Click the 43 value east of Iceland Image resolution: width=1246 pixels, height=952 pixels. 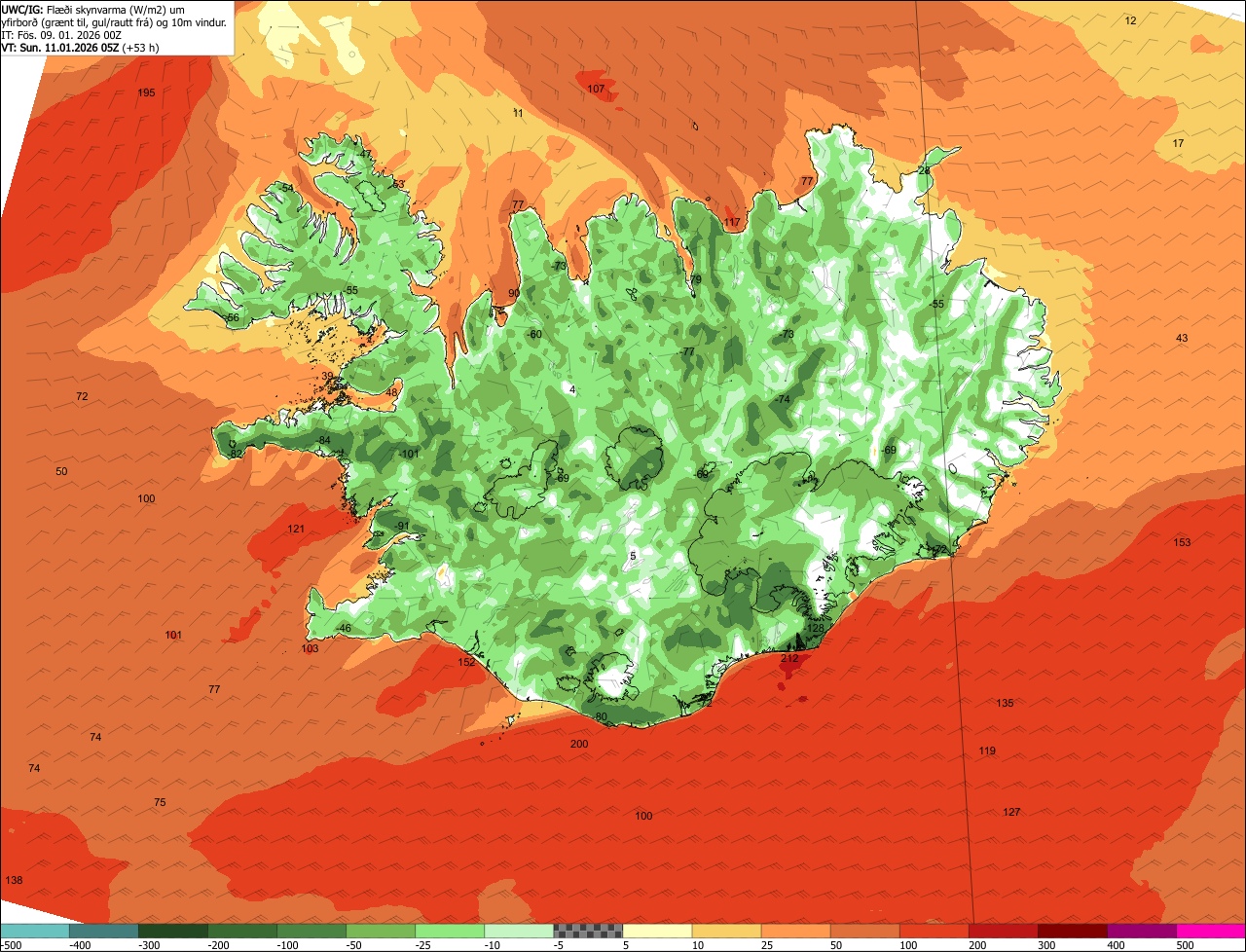point(1182,338)
